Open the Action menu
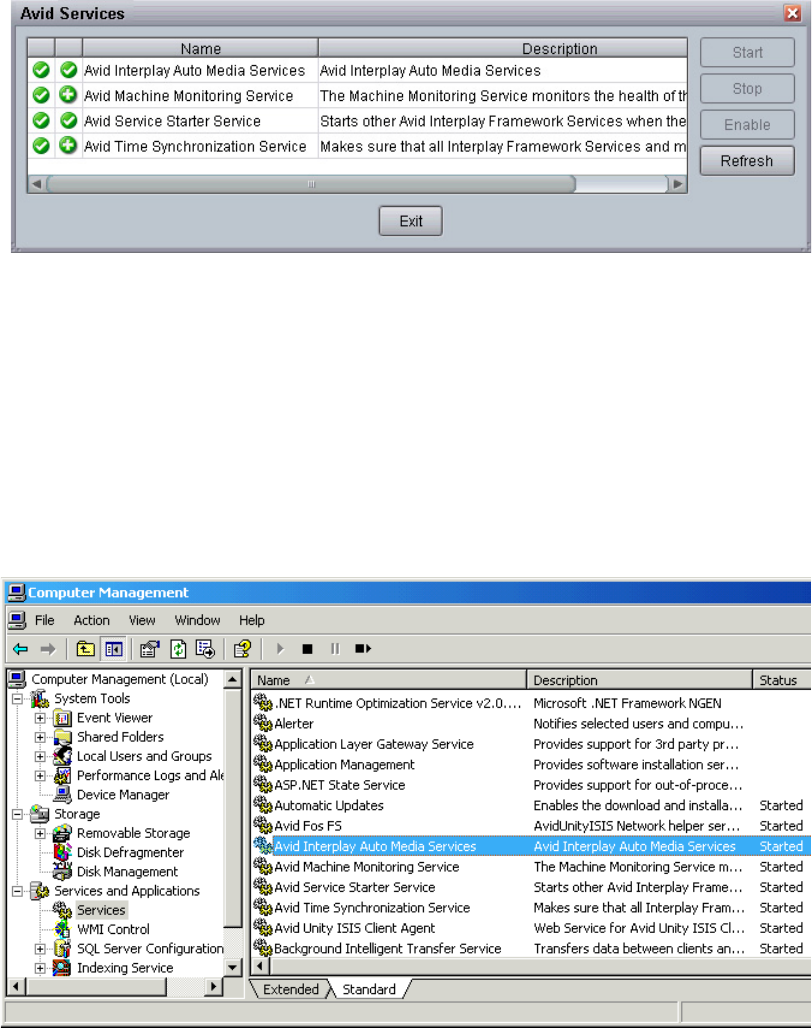The height and width of the screenshot is (1028, 812). pos(92,620)
